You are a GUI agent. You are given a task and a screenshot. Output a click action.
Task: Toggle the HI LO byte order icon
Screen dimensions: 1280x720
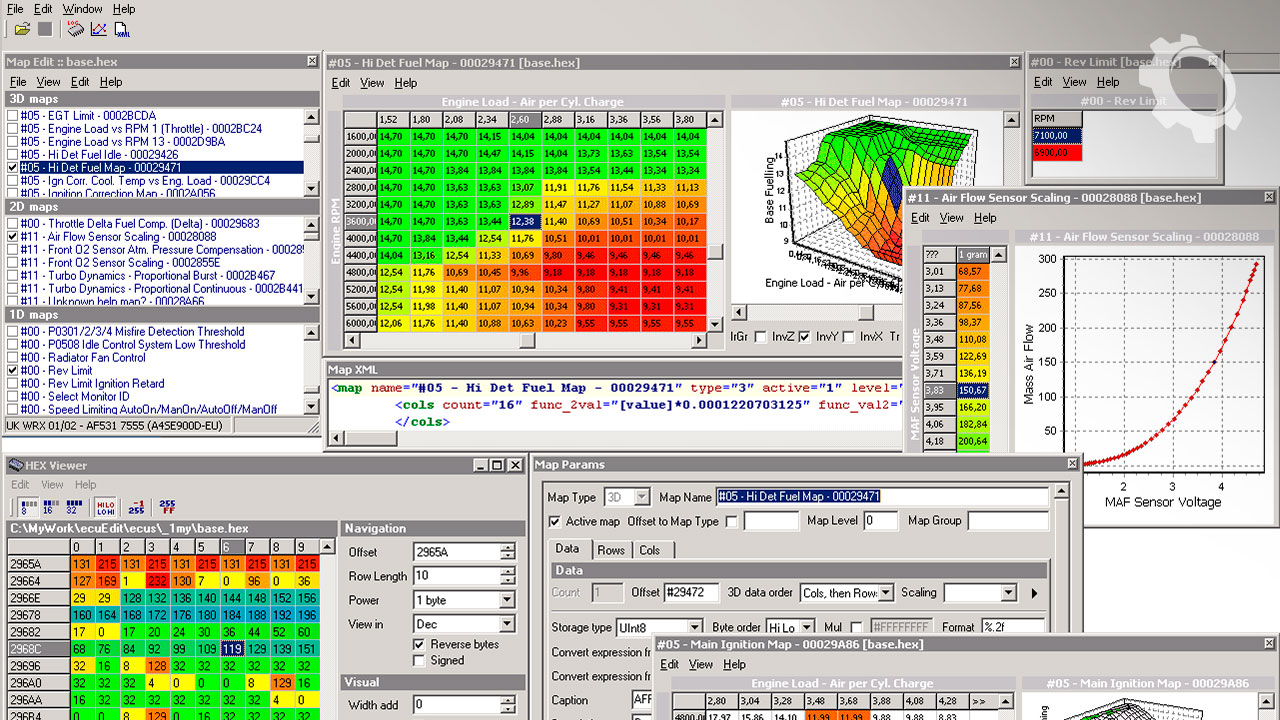coord(106,507)
